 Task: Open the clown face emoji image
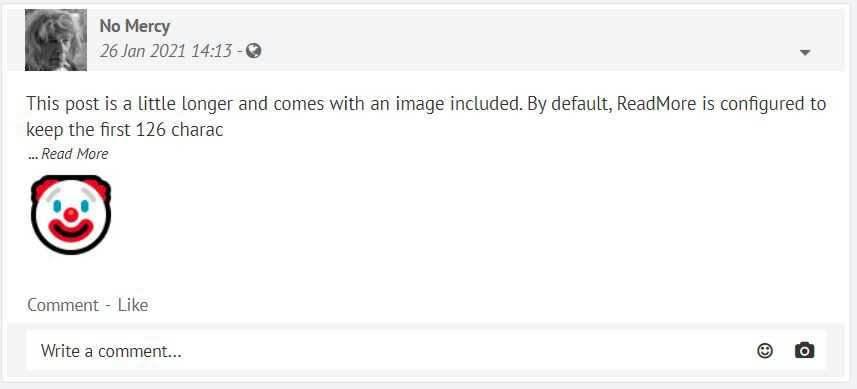point(71,215)
